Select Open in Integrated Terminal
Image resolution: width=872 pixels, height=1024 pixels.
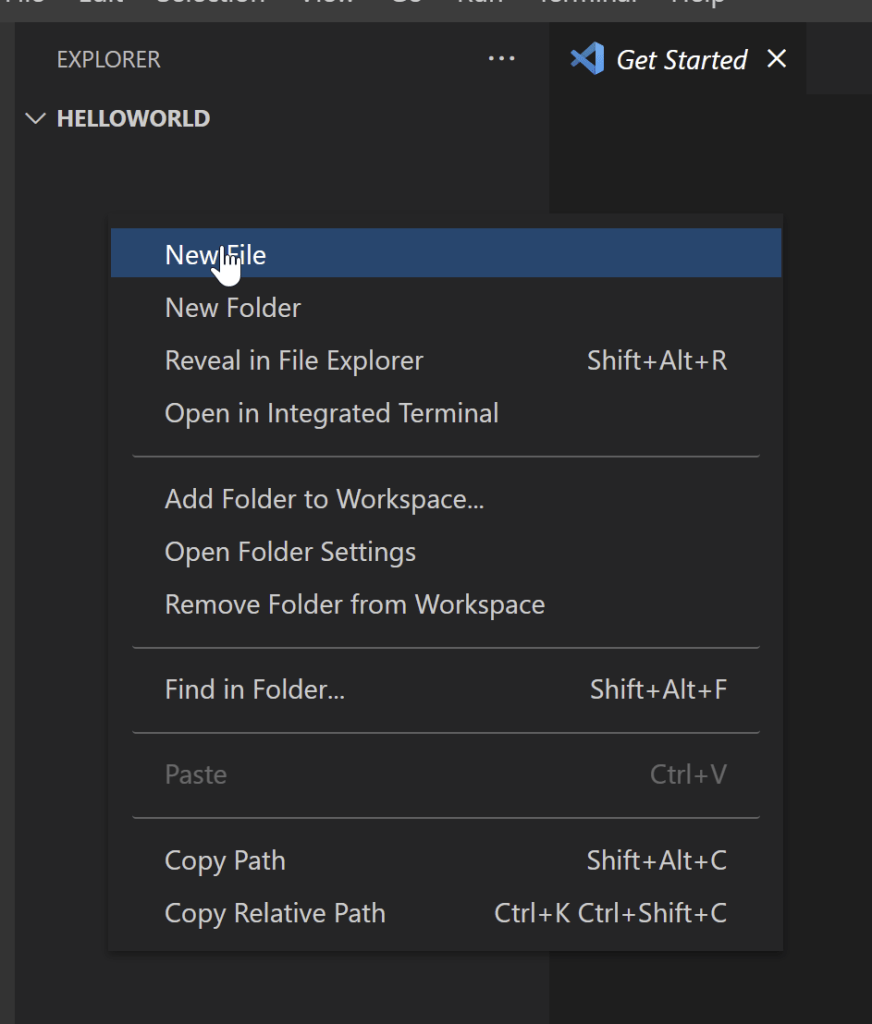331,414
